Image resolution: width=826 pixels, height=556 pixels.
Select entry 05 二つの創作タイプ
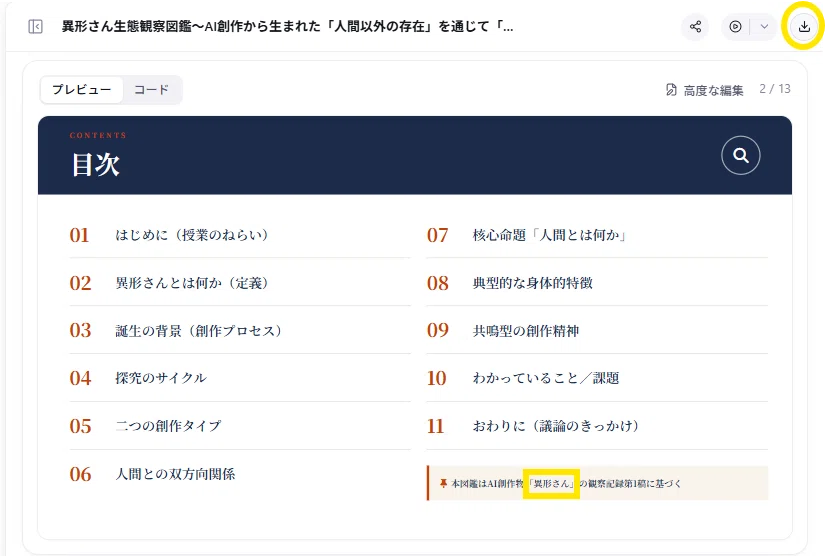tap(240, 426)
